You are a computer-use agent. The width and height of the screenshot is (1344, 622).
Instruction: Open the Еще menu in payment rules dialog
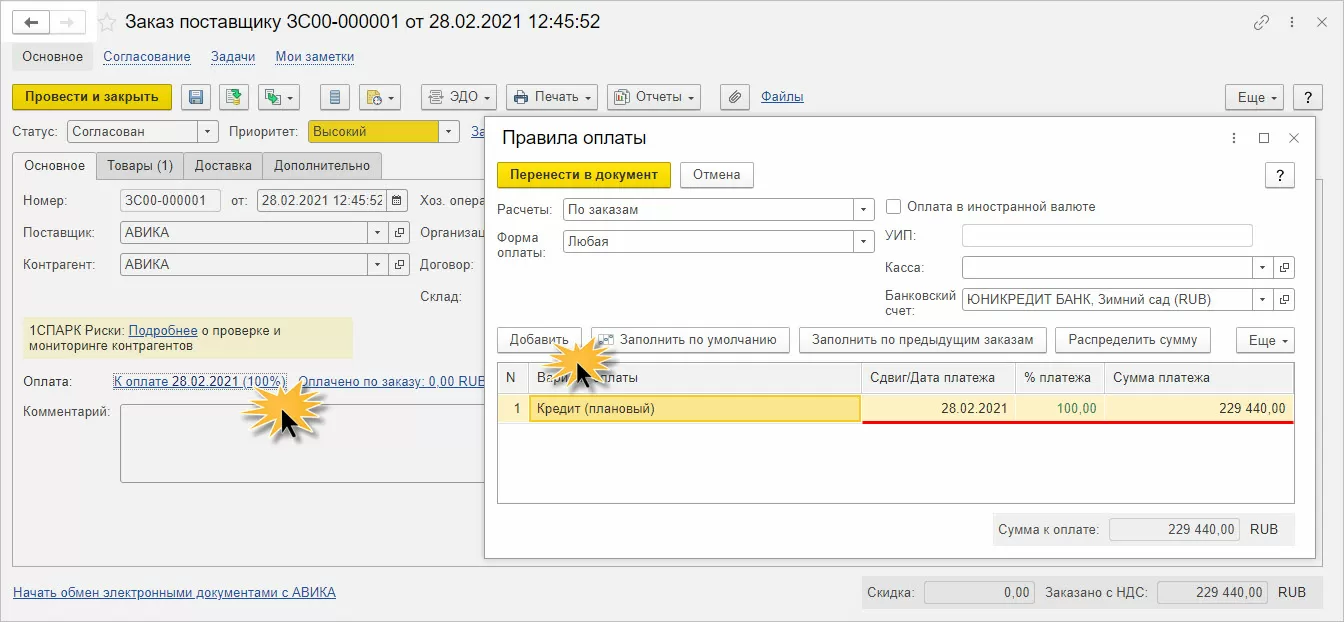pos(1265,340)
